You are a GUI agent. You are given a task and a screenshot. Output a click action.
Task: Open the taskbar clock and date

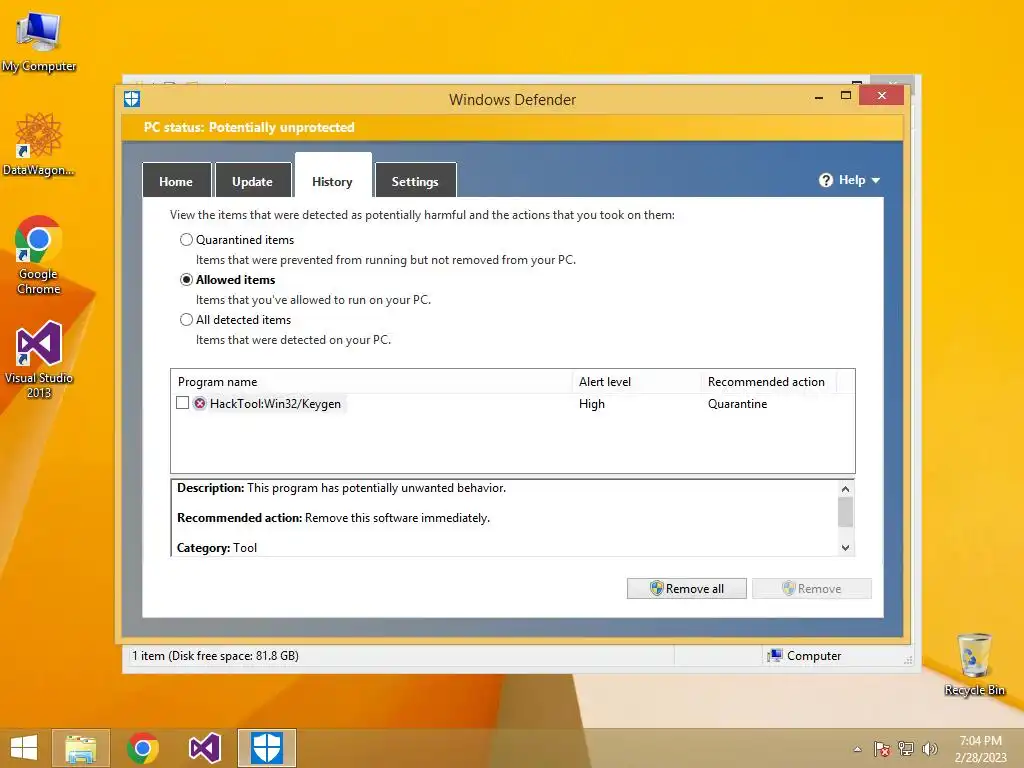tap(980, 749)
